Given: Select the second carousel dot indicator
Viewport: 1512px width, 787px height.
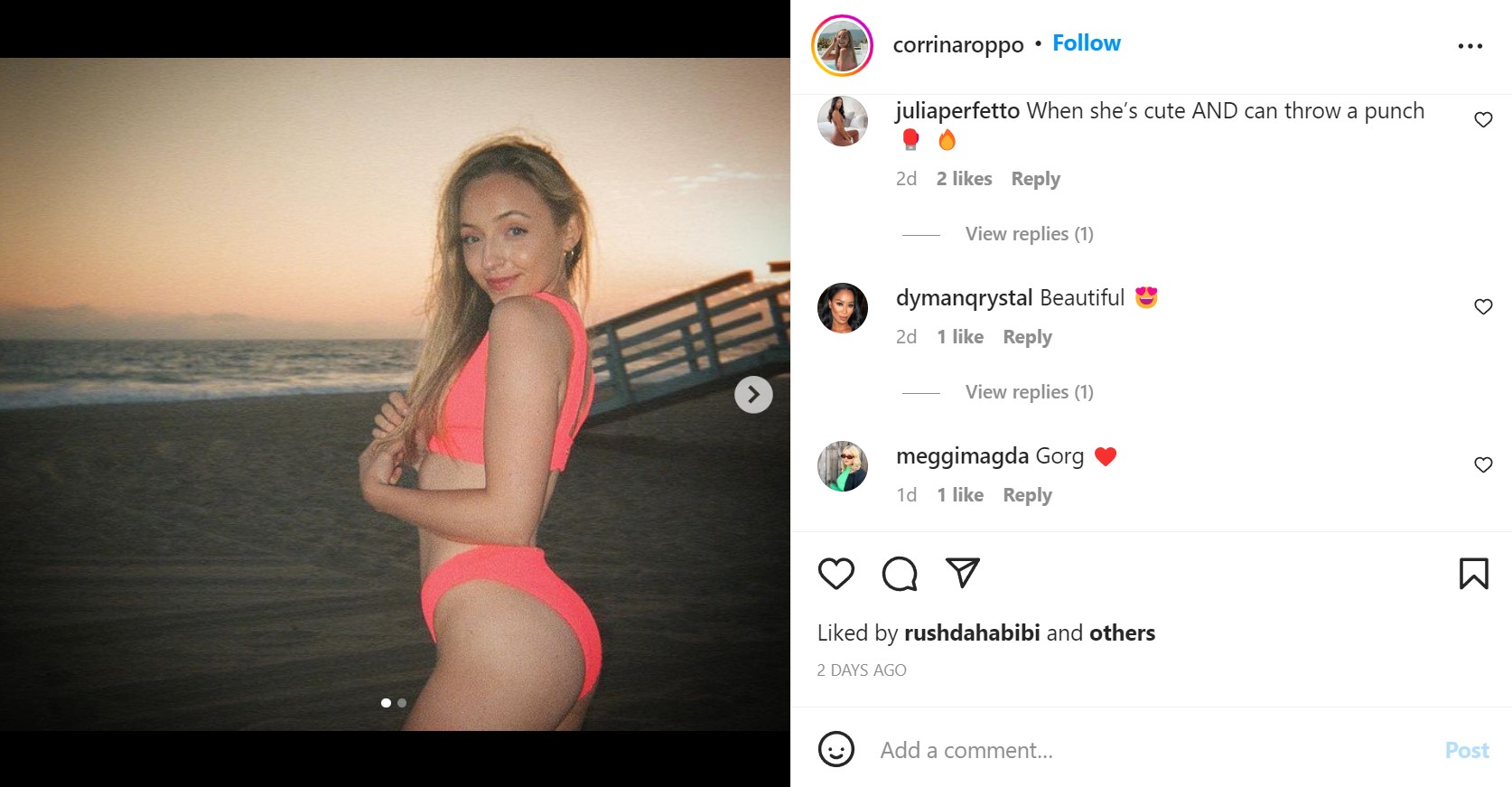Looking at the screenshot, I should tap(401, 701).
